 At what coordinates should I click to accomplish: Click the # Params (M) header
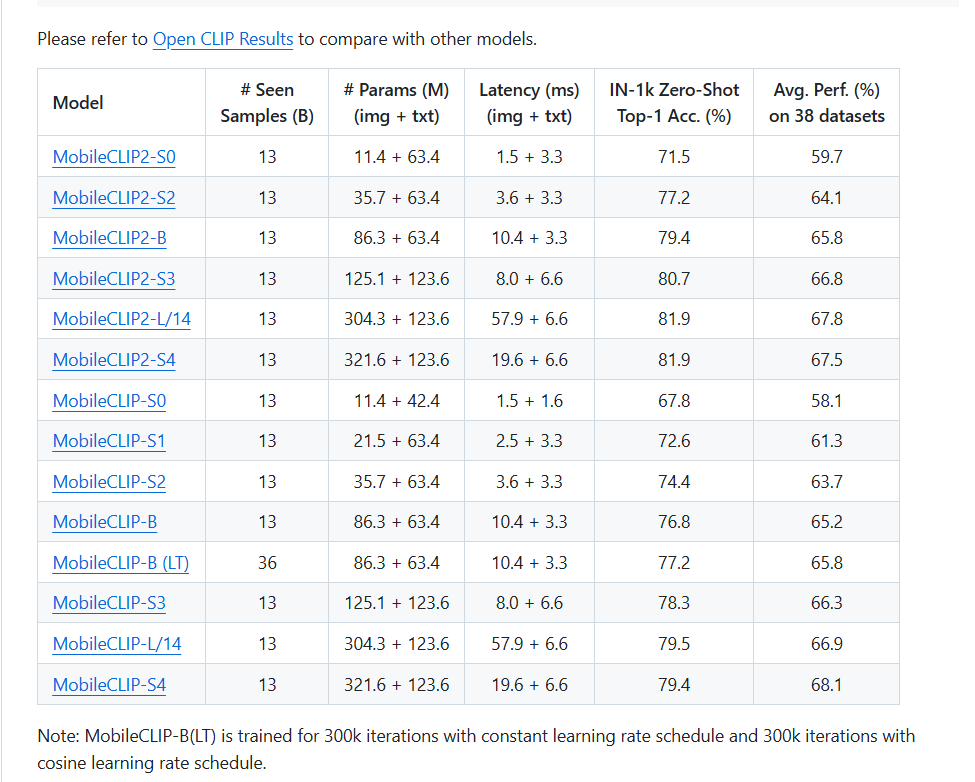[x=397, y=103]
